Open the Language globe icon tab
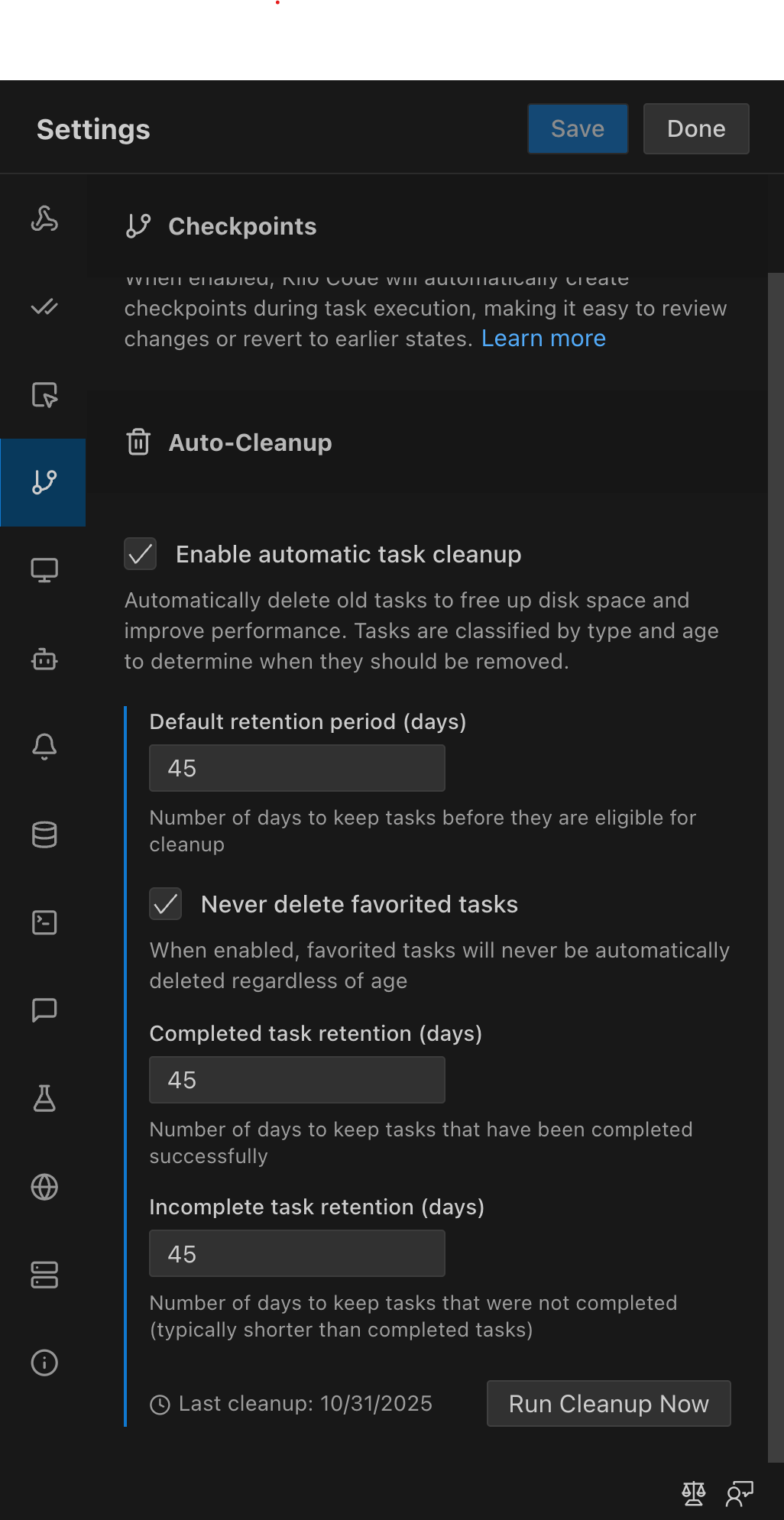The image size is (784, 1520). (44, 1187)
